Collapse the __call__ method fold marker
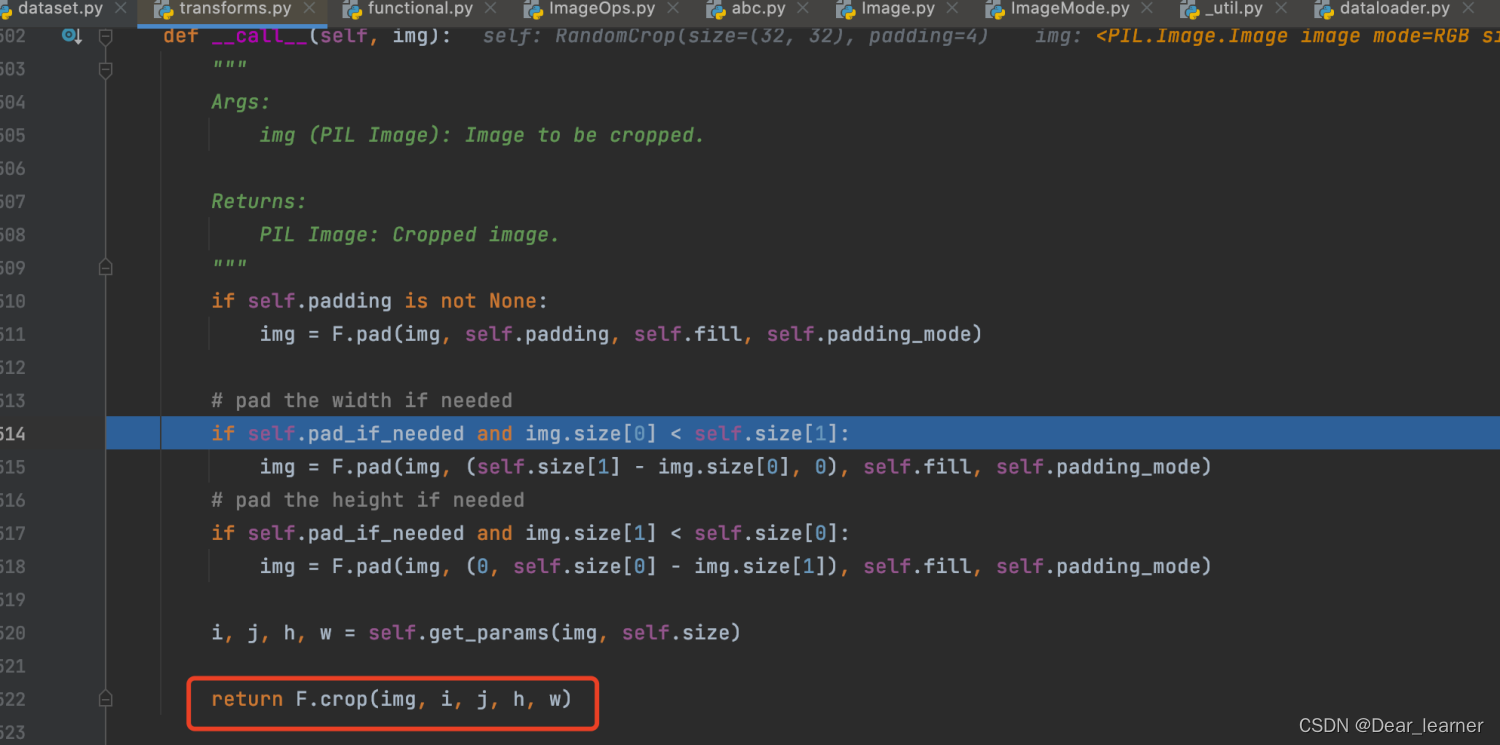 point(106,36)
